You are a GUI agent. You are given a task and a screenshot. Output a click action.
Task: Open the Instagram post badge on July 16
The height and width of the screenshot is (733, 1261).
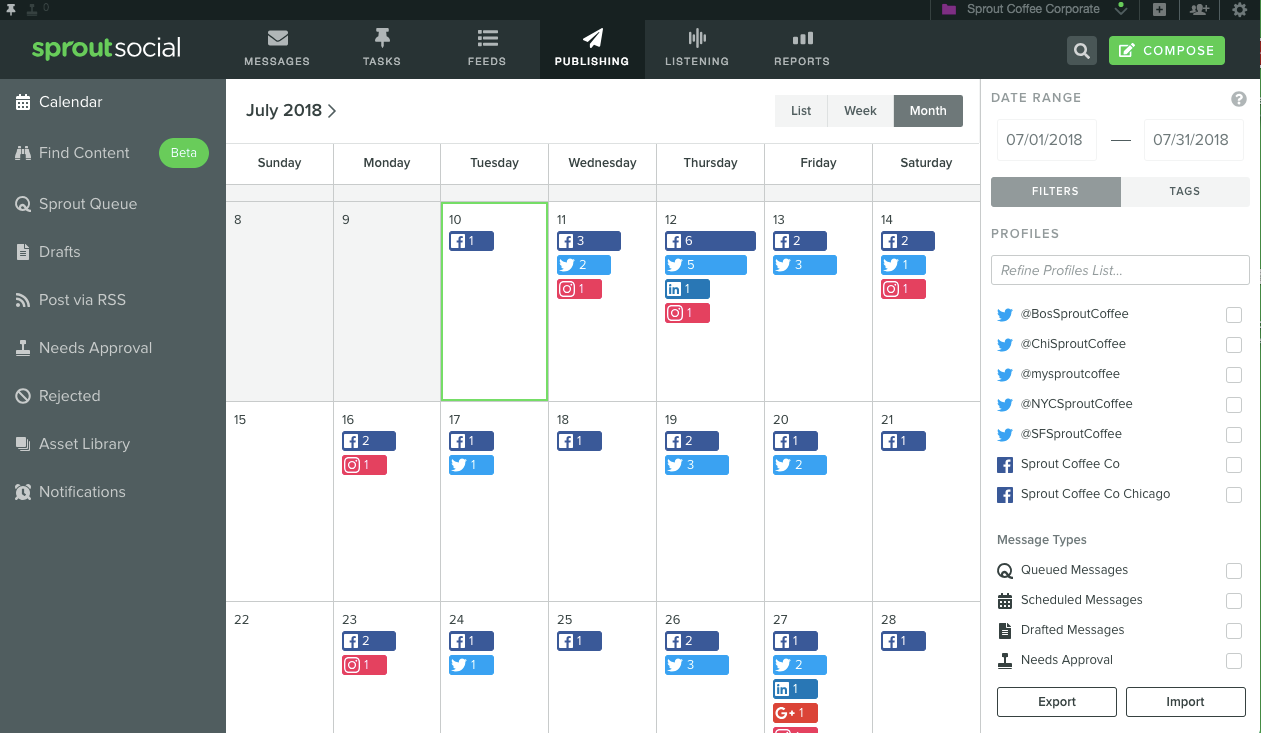click(x=364, y=465)
